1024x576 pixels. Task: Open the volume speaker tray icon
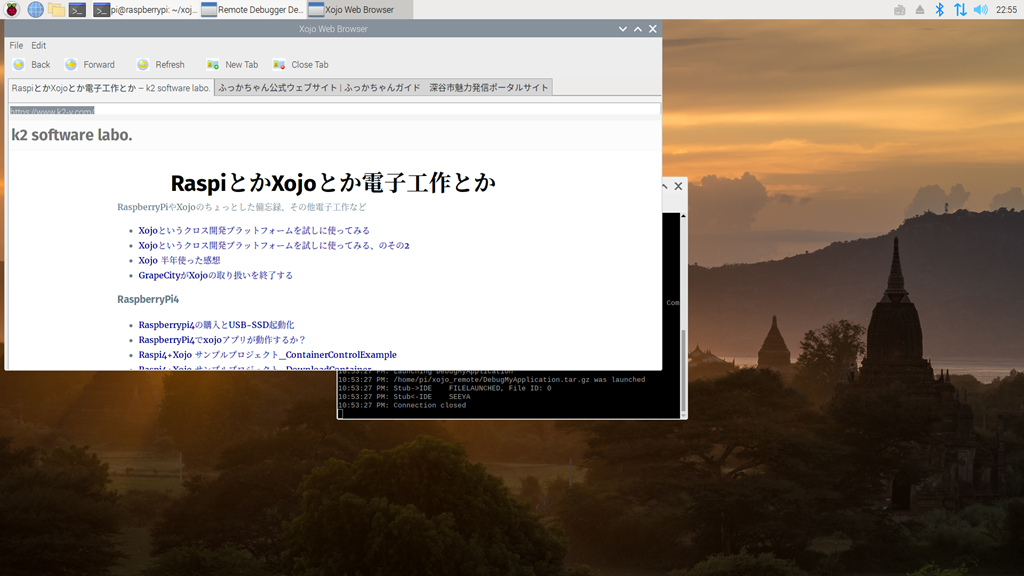pyautogui.click(x=980, y=9)
